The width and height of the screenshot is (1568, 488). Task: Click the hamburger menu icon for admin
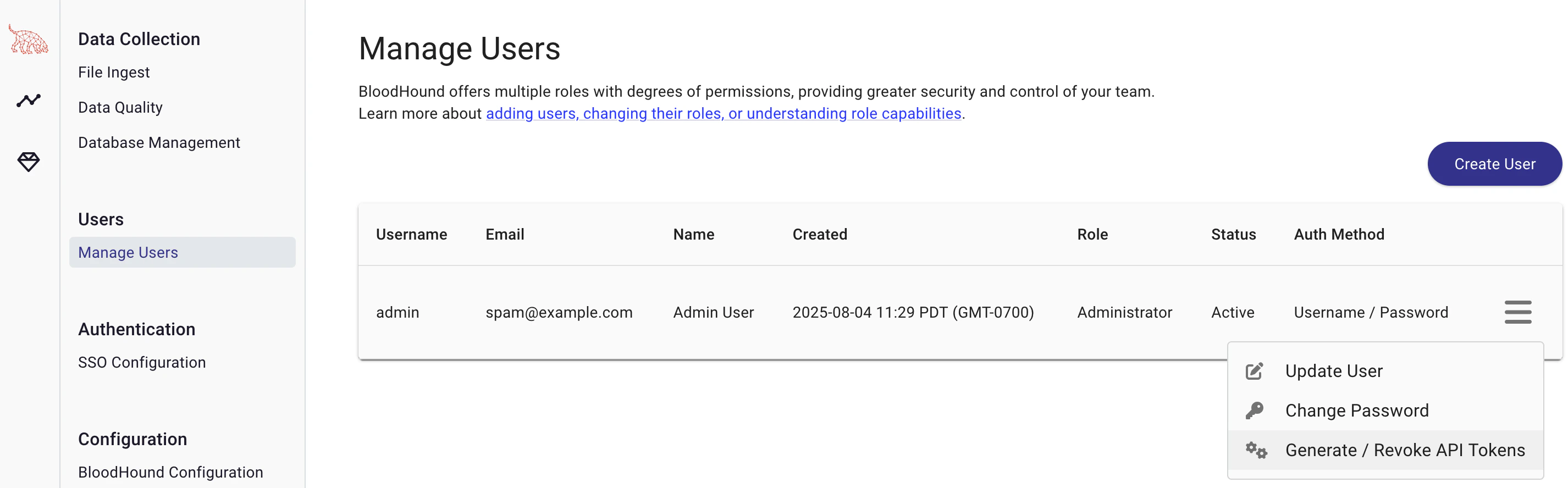(x=1517, y=312)
